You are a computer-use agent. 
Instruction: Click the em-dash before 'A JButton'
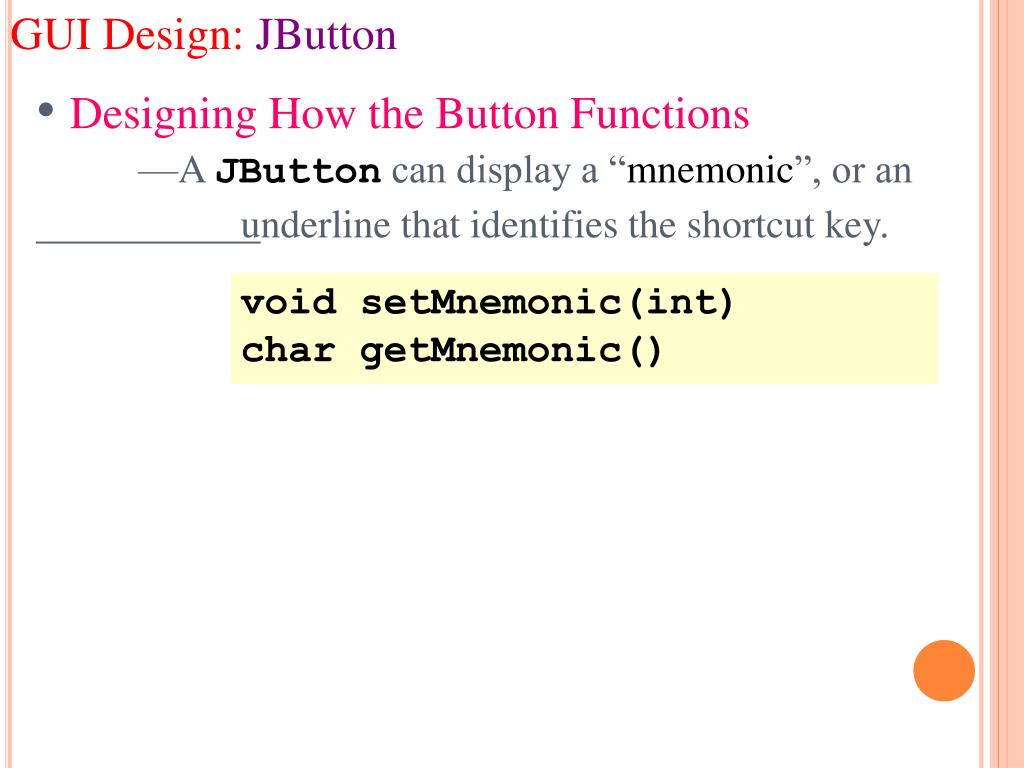pos(157,172)
